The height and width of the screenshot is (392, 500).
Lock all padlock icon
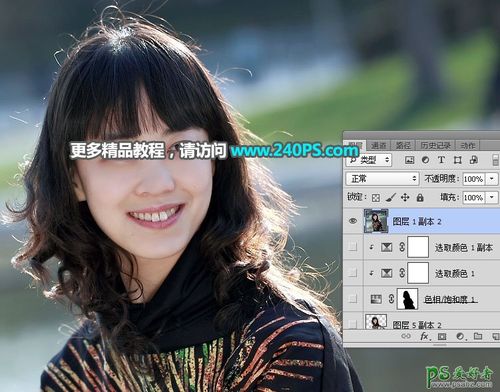point(420,198)
